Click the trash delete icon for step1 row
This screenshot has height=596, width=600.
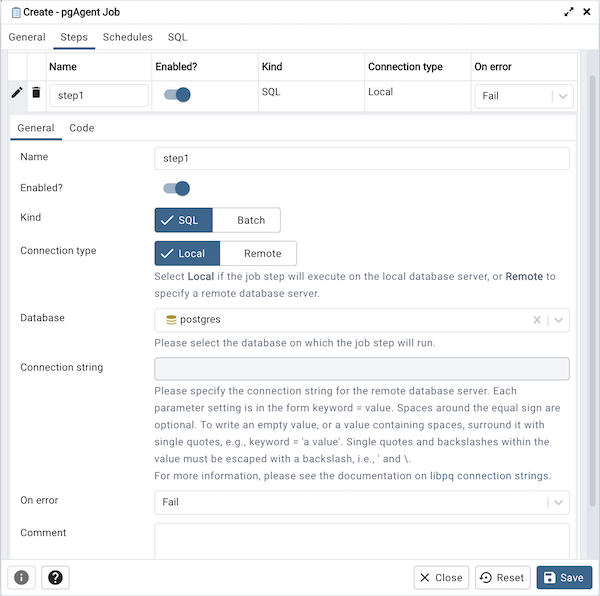point(36,93)
